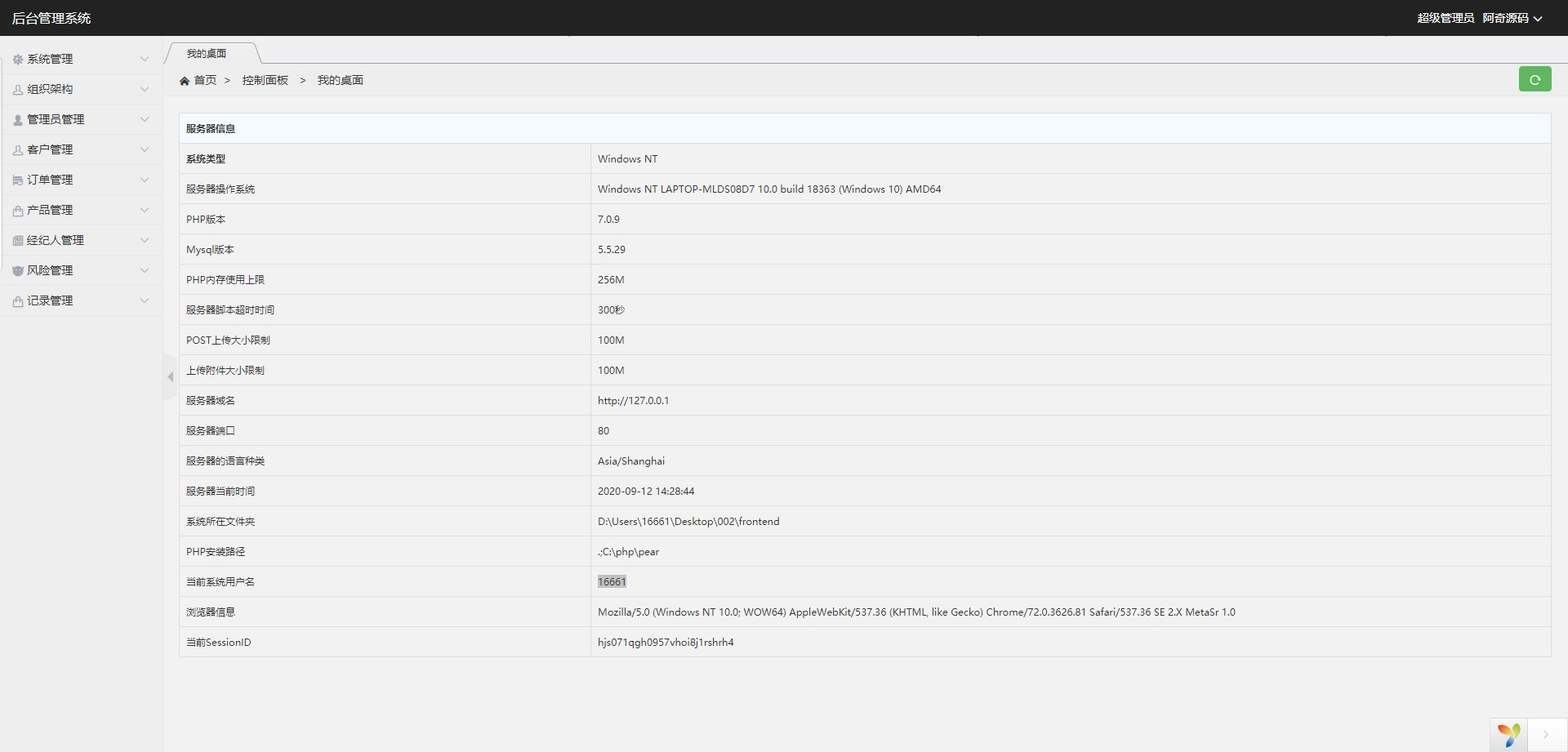Viewport: 1568px width, 752px height.
Task: Click the user icon beside 管理员管理
Action: click(x=18, y=120)
